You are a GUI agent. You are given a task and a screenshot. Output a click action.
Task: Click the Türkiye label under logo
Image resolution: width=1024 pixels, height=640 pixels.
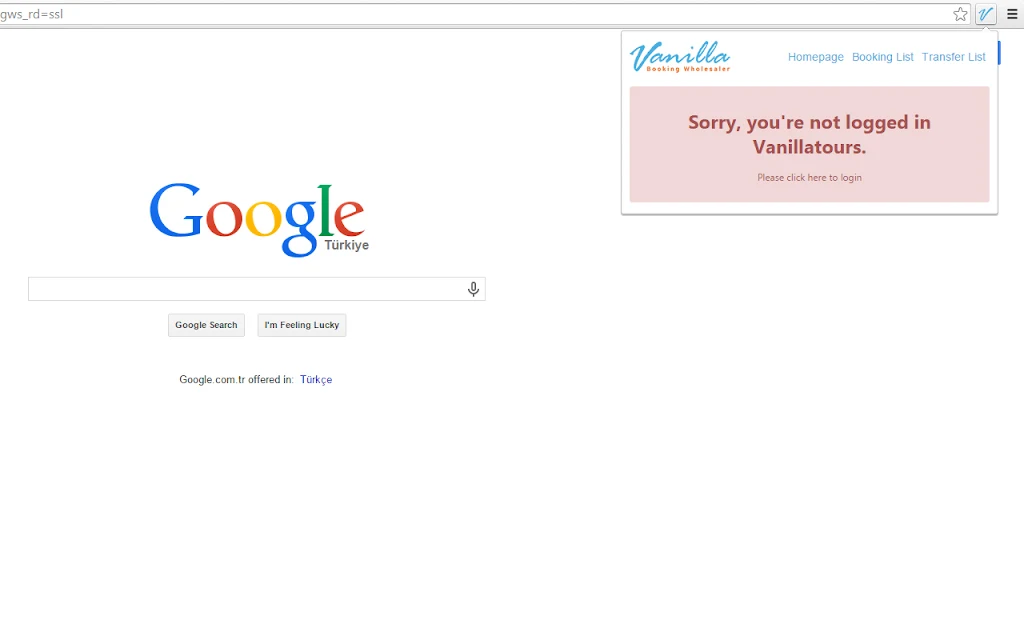pos(347,245)
